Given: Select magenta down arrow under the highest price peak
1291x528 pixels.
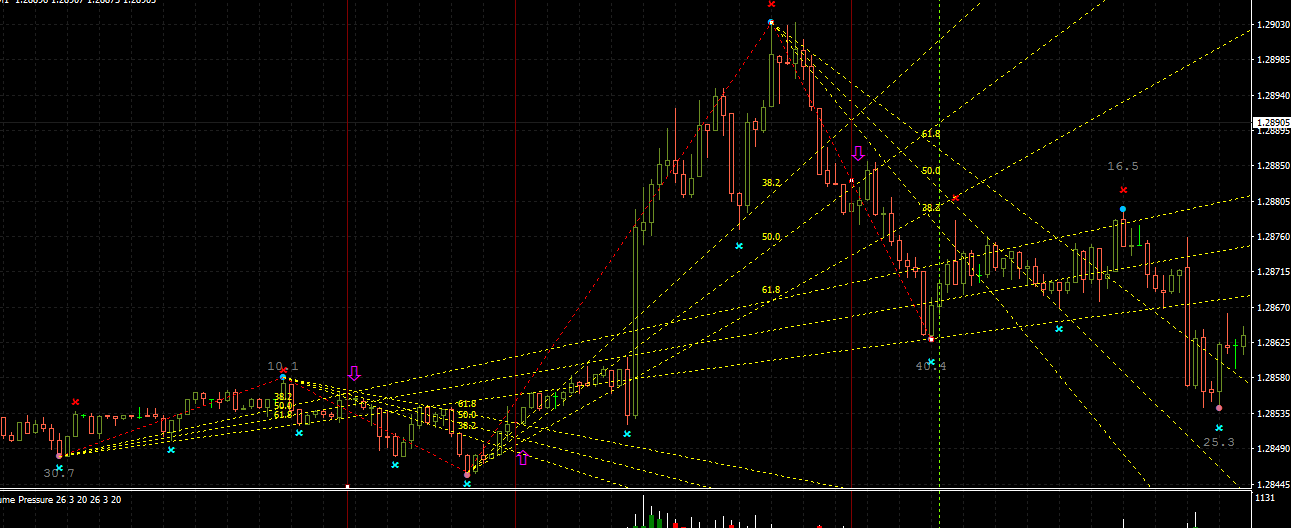Looking at the screenshot, I should point(858,153).
